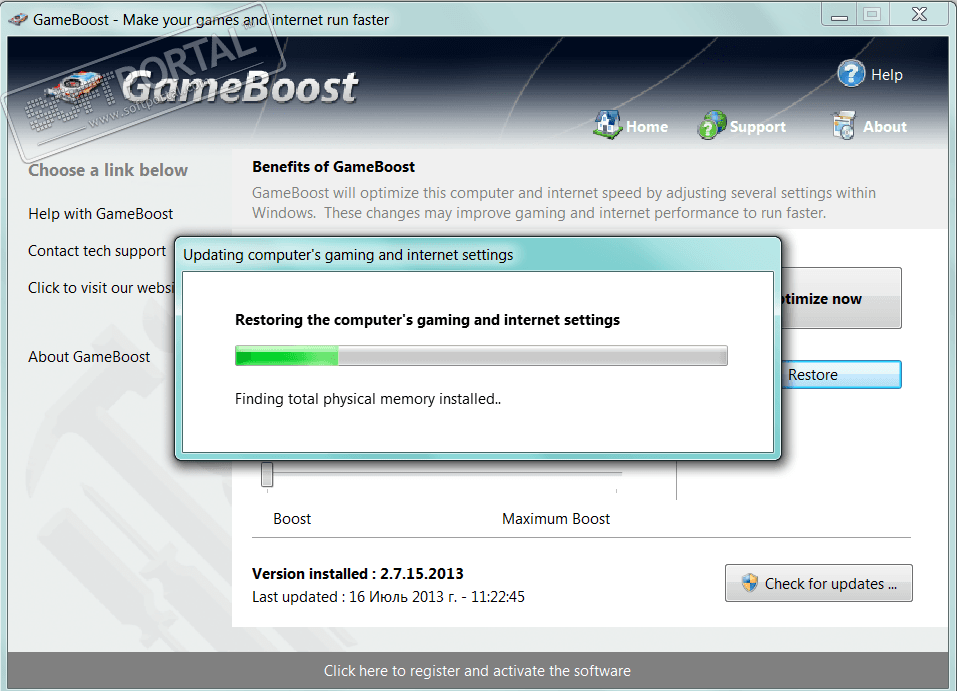957x691 pixels.
Task: Click the Optimize now button
Action: click(841, 298)
